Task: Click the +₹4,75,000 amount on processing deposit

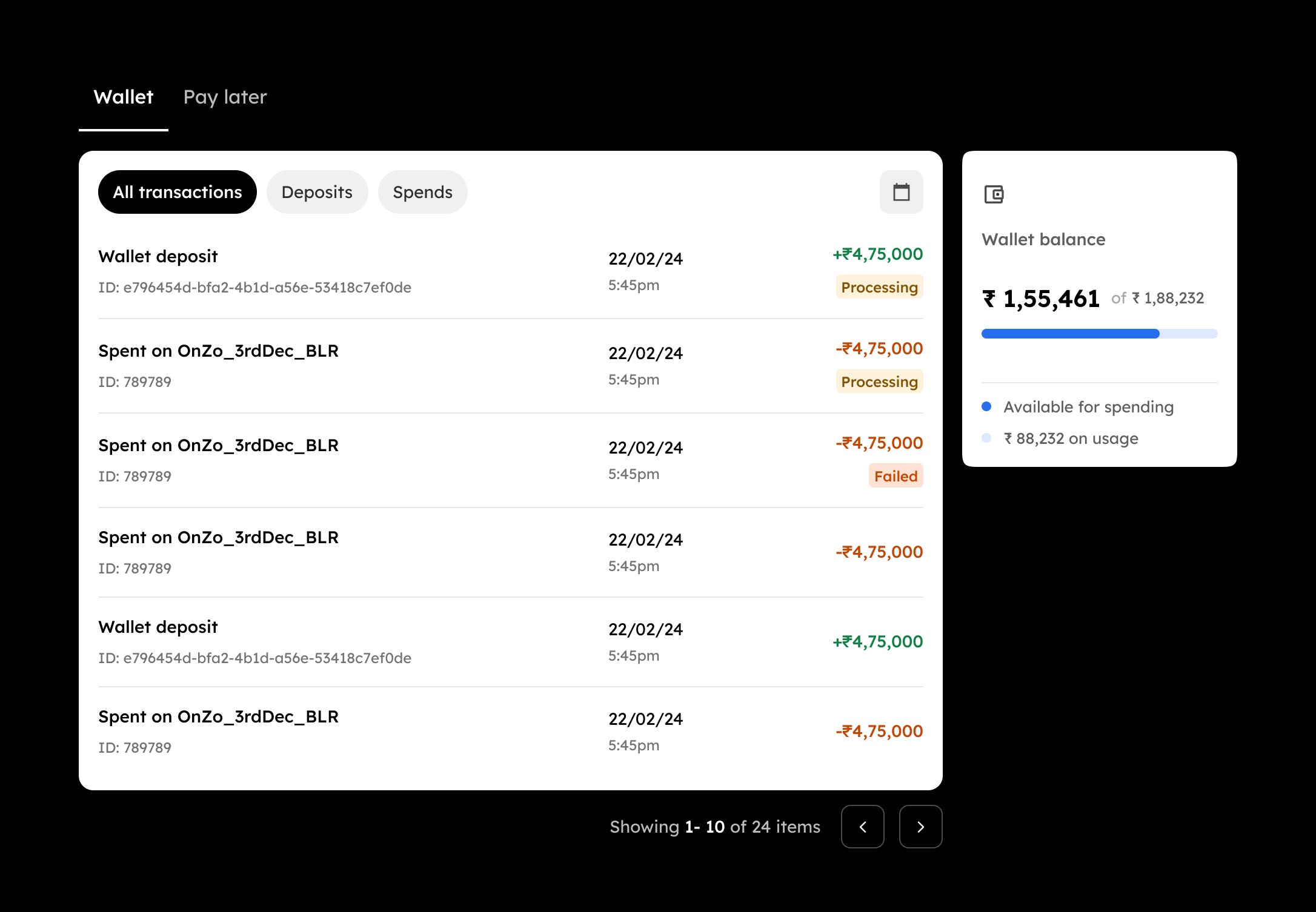Action: [877, 254]
